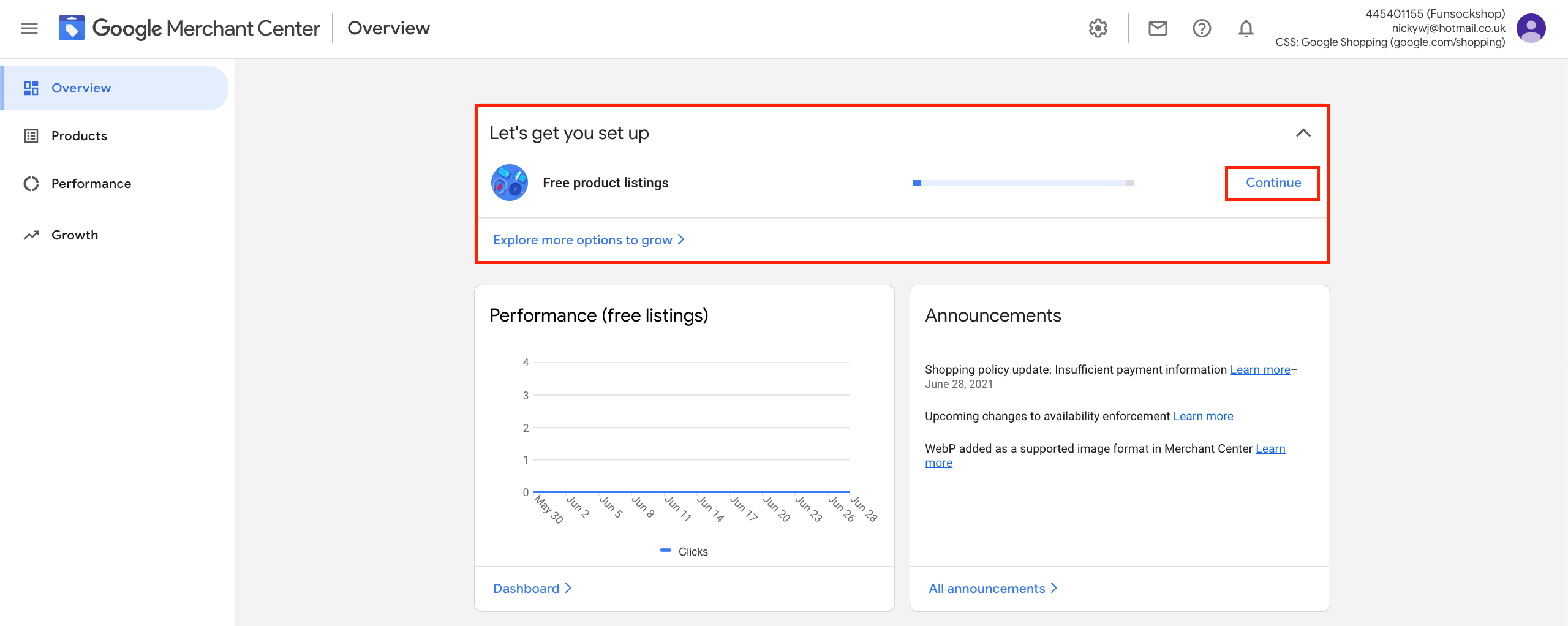Click the blue Clicks line in chart
The height and width of the screenshot is (626, 1568).
[x=692, y=491]
